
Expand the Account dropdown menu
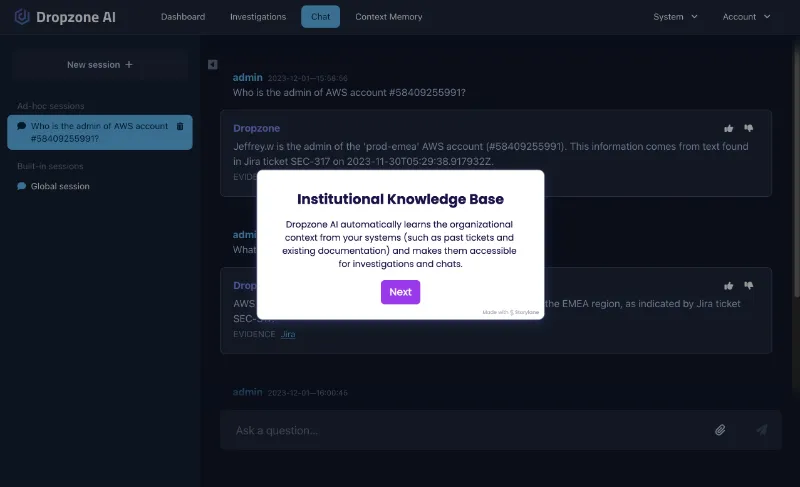coord(746,17)
